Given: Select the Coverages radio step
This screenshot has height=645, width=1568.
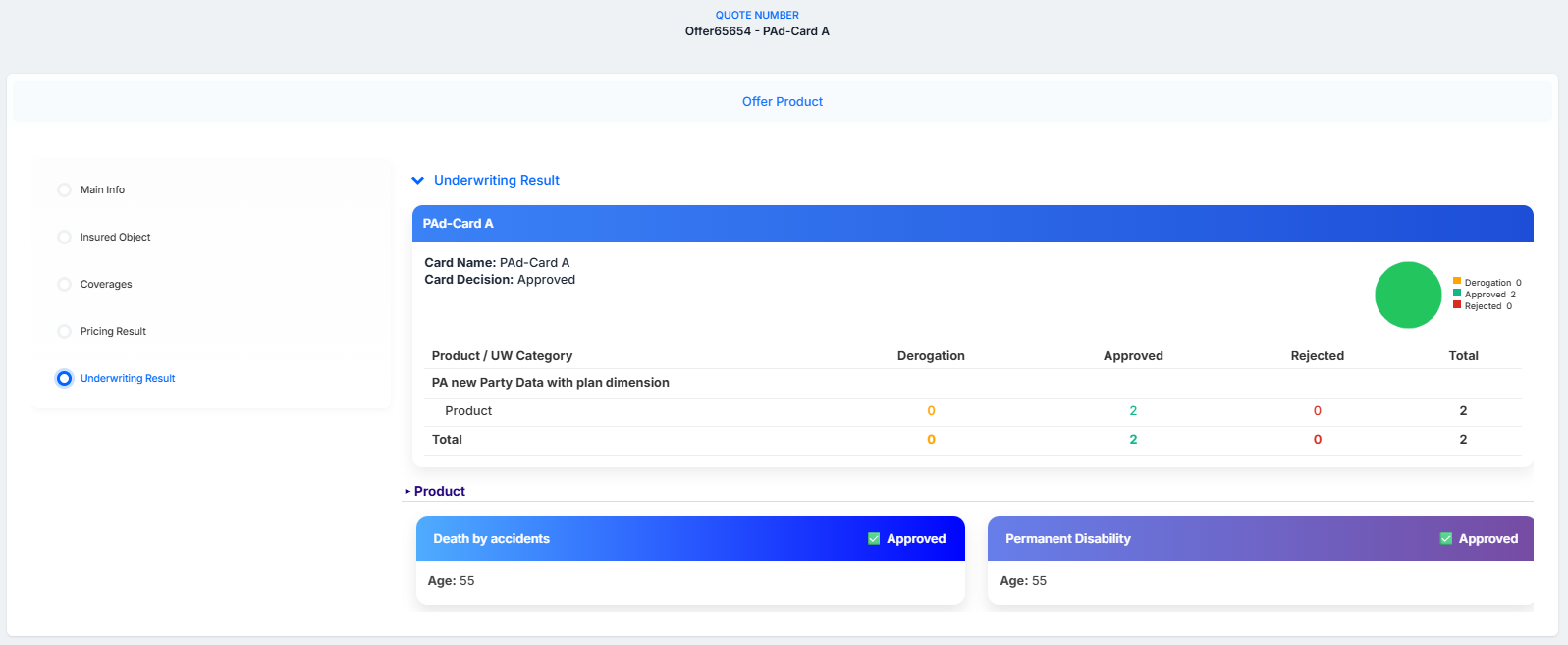Looking at the screenshot, I should click(64, 284).
